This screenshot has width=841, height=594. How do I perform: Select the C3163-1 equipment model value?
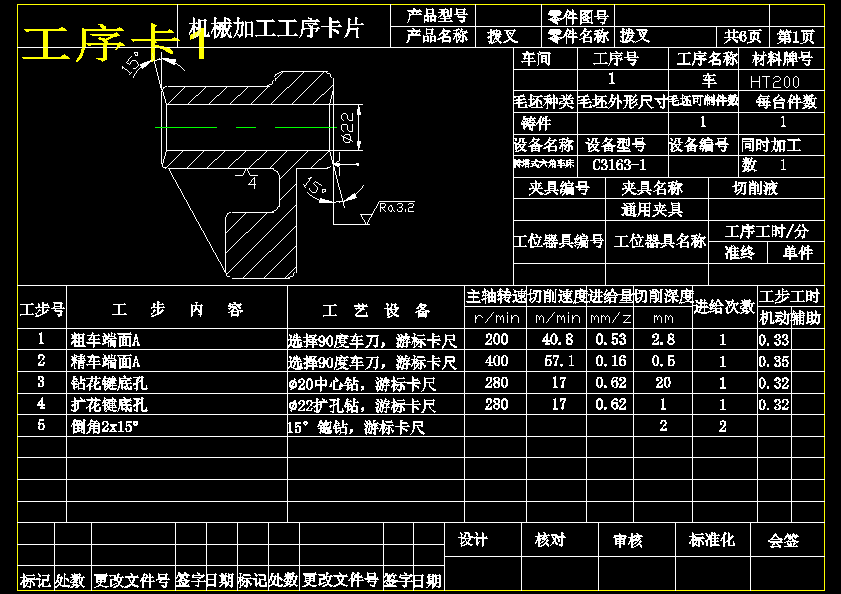click(x=619, y=165)
